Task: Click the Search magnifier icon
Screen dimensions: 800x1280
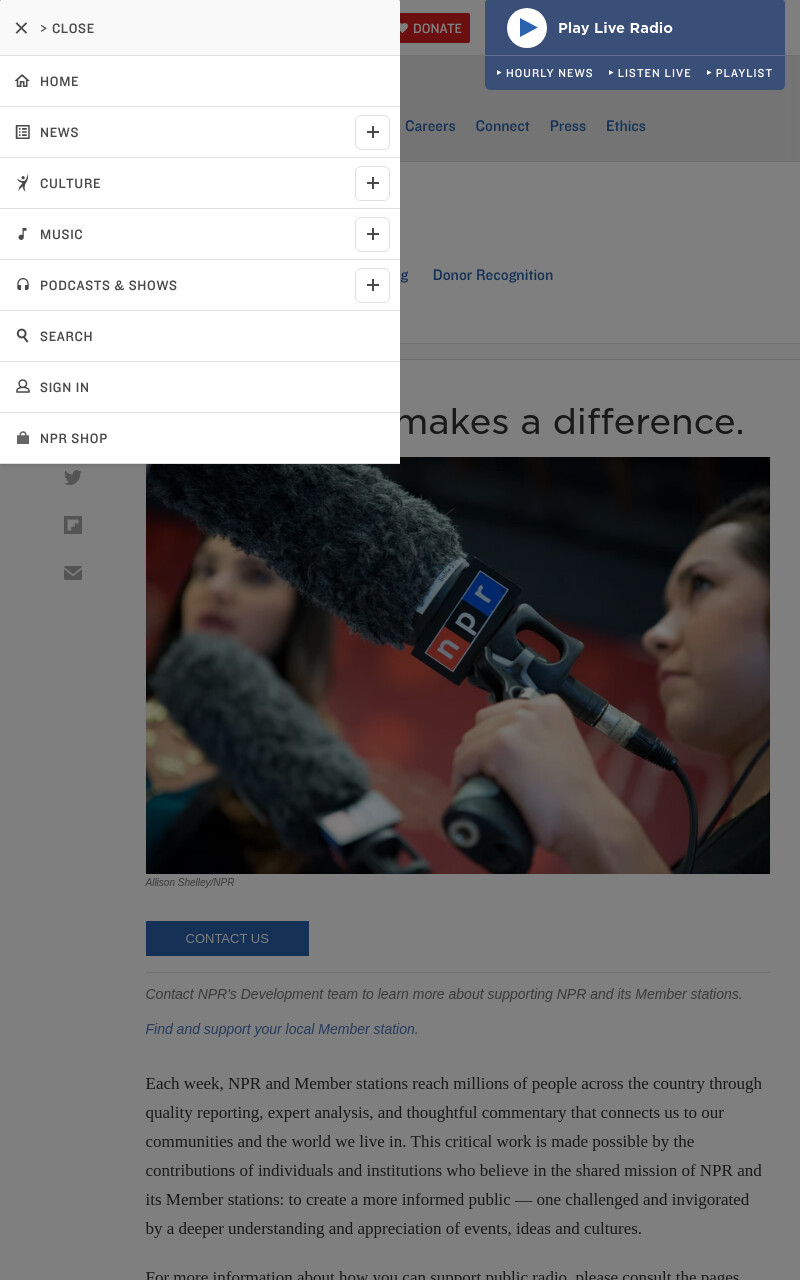Action: 22,336
